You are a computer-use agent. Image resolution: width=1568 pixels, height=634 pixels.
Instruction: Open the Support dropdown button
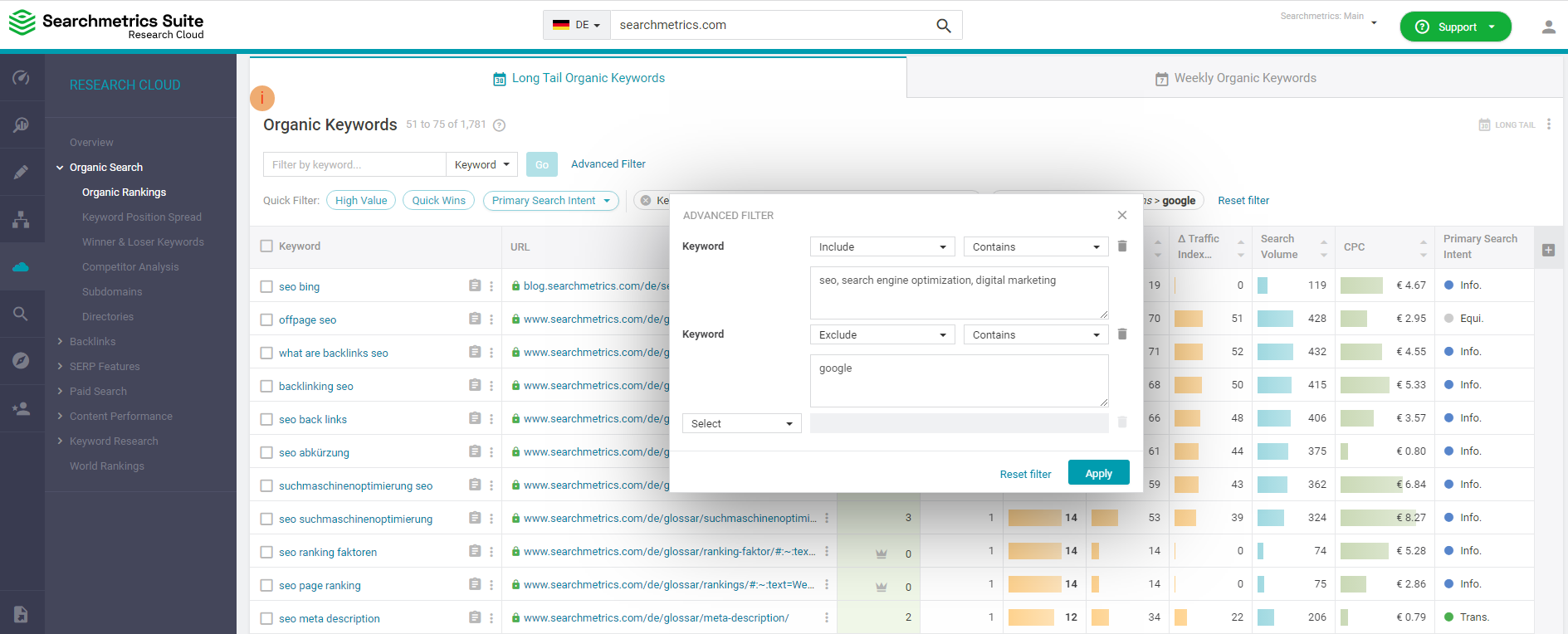(x=1455, y=27)
